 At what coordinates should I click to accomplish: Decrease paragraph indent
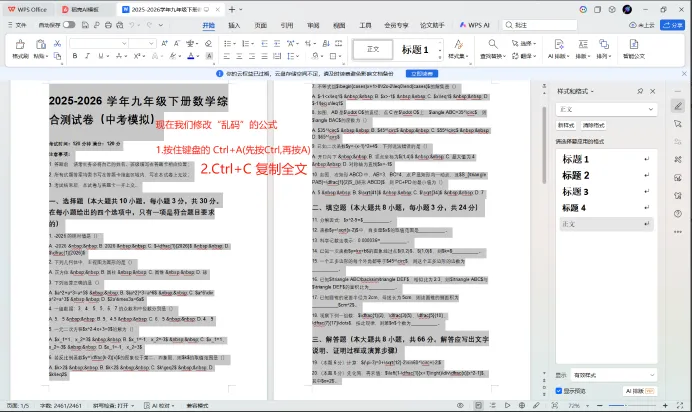point(264,43)
